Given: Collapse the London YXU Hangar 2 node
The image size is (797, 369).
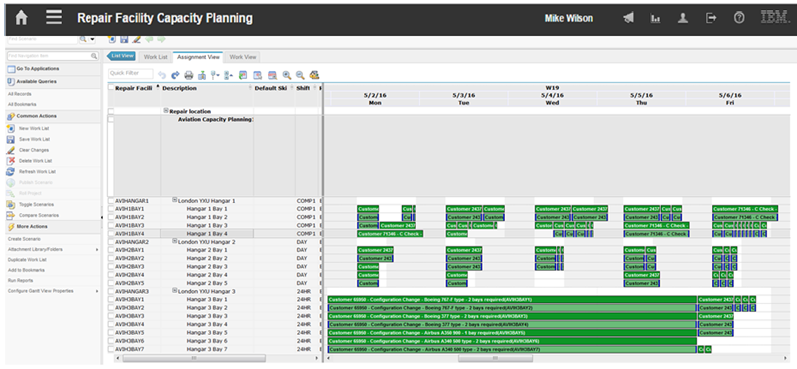Looking at the screenshot, I should [175, 241].
